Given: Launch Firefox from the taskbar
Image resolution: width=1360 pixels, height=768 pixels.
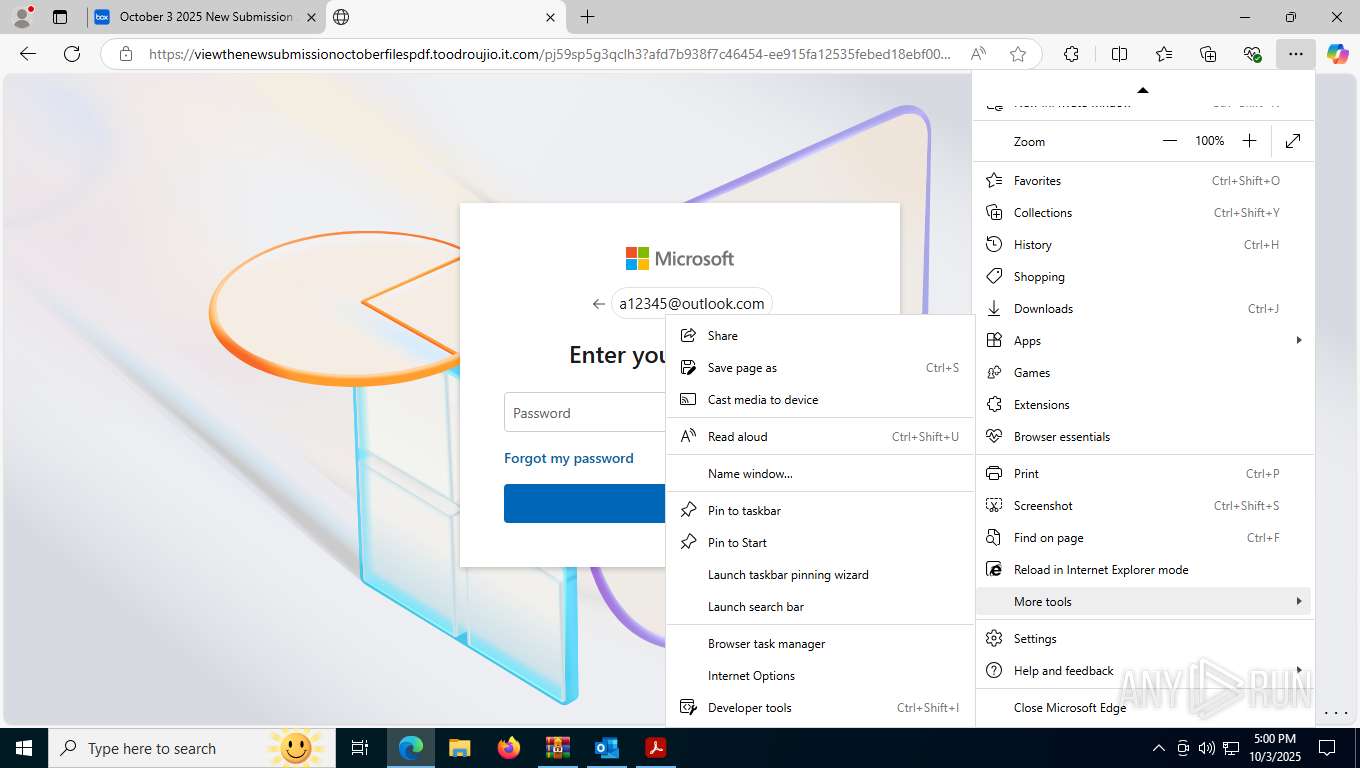Looking at the screenshot, I should pos(508,748).
